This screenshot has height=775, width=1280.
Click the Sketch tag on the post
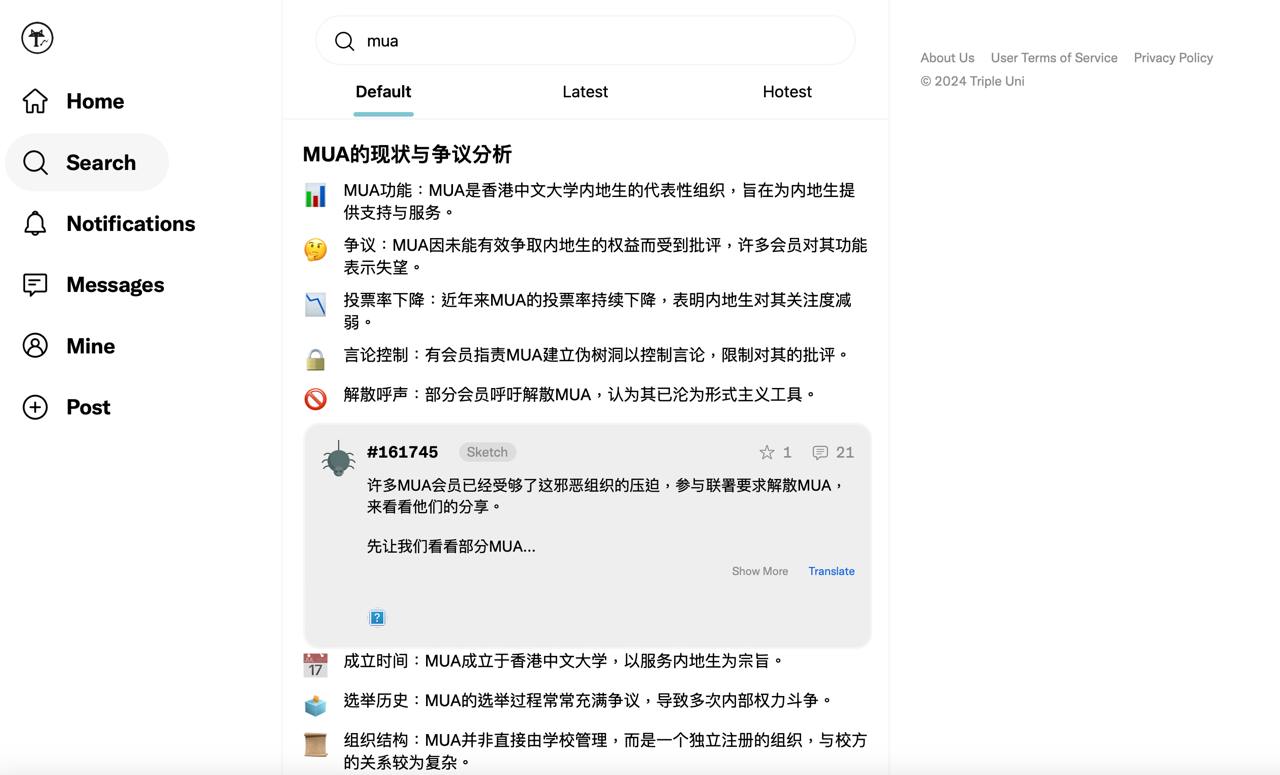[x=487, y=452]
